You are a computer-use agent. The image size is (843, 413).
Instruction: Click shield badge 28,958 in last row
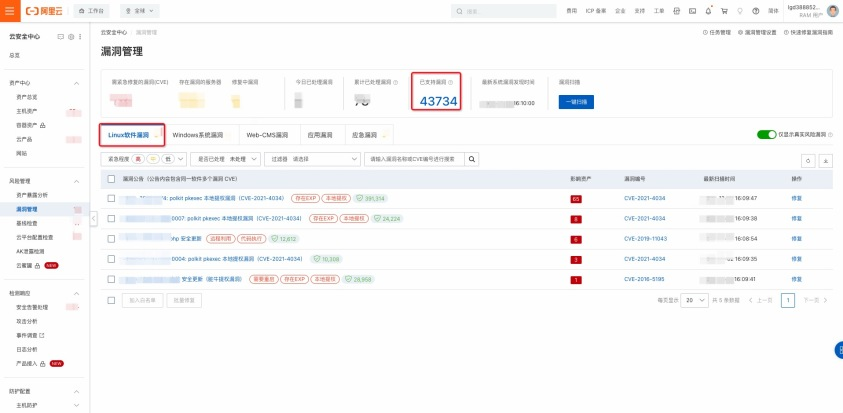[x=359, y=280]
